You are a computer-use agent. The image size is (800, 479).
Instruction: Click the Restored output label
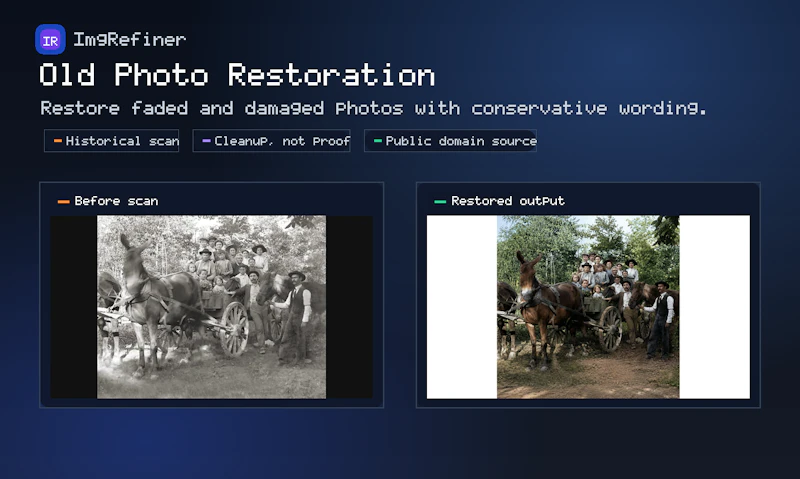(508, 201)
